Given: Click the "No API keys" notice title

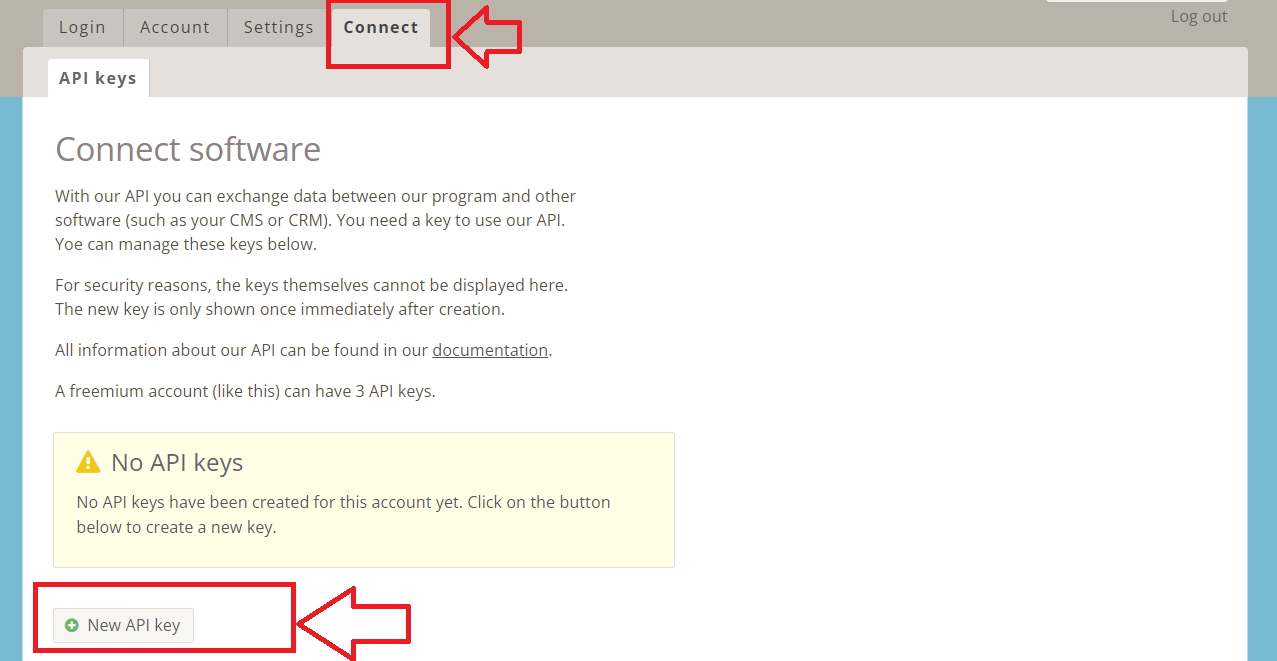Looking at the screenshot, I should point(177,462).
